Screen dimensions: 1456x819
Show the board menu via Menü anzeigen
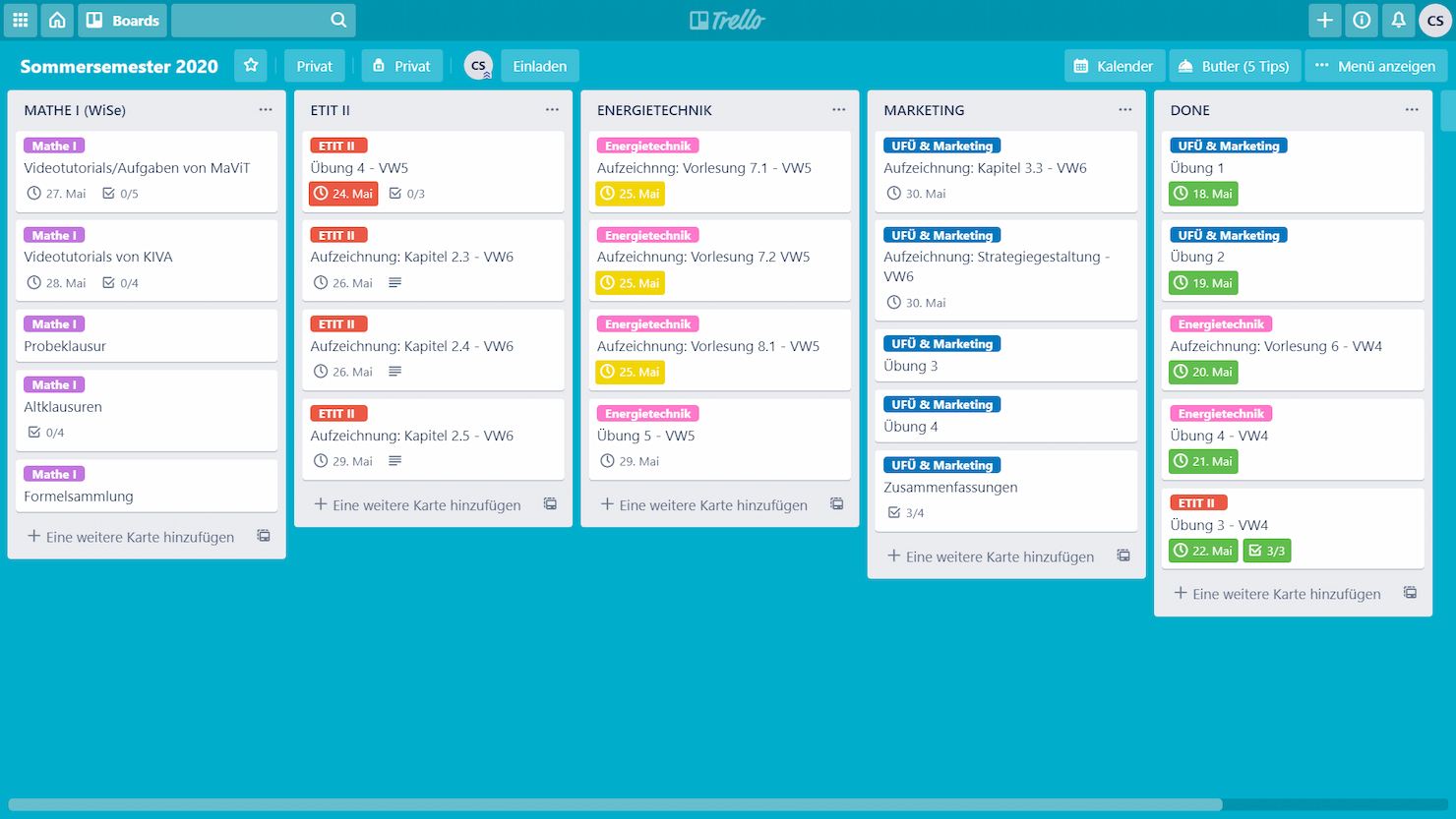click(x=1375, y=66)
